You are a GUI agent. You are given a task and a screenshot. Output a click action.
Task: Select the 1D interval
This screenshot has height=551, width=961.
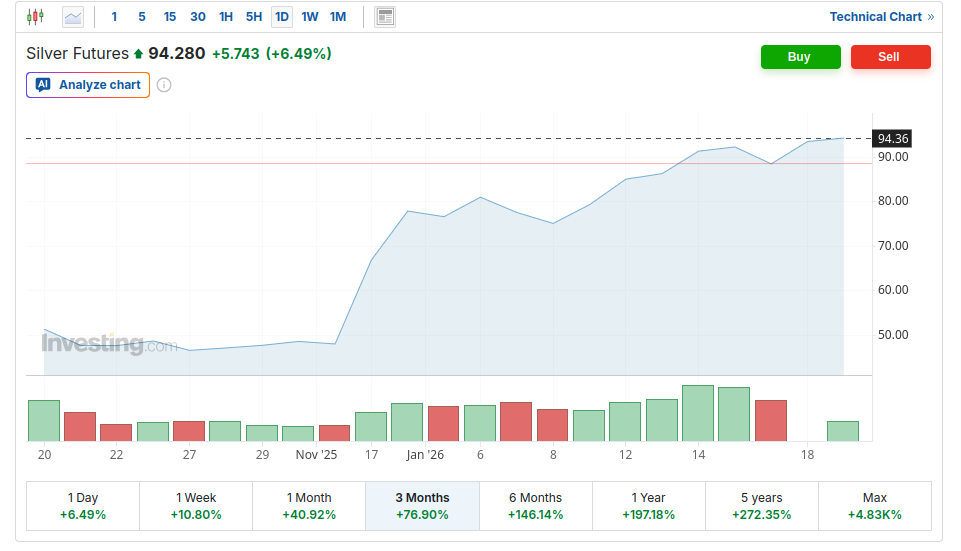pyautogui.click(x=282, y=17)
